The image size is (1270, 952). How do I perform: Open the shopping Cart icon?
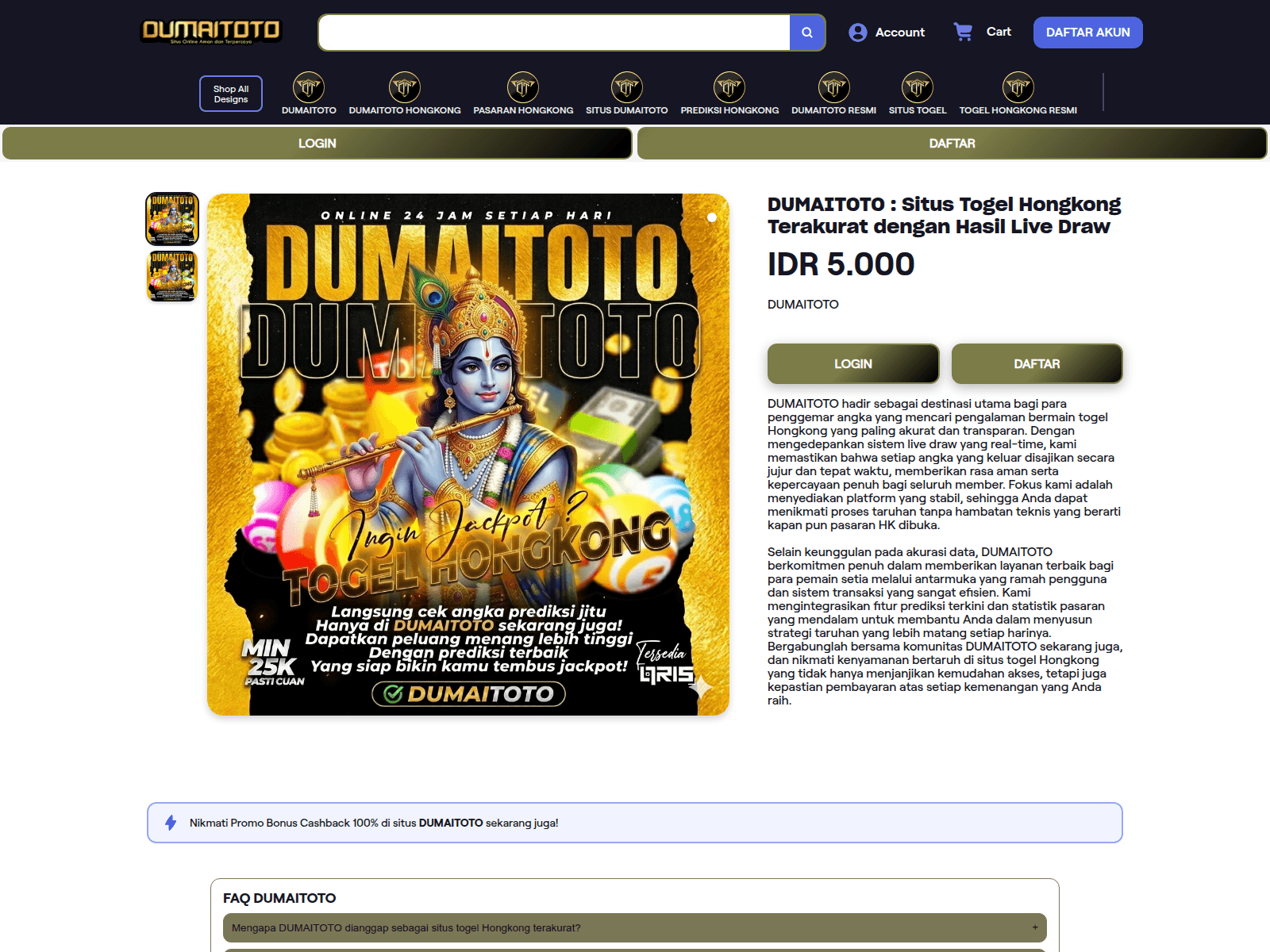(x=963, y=32)
